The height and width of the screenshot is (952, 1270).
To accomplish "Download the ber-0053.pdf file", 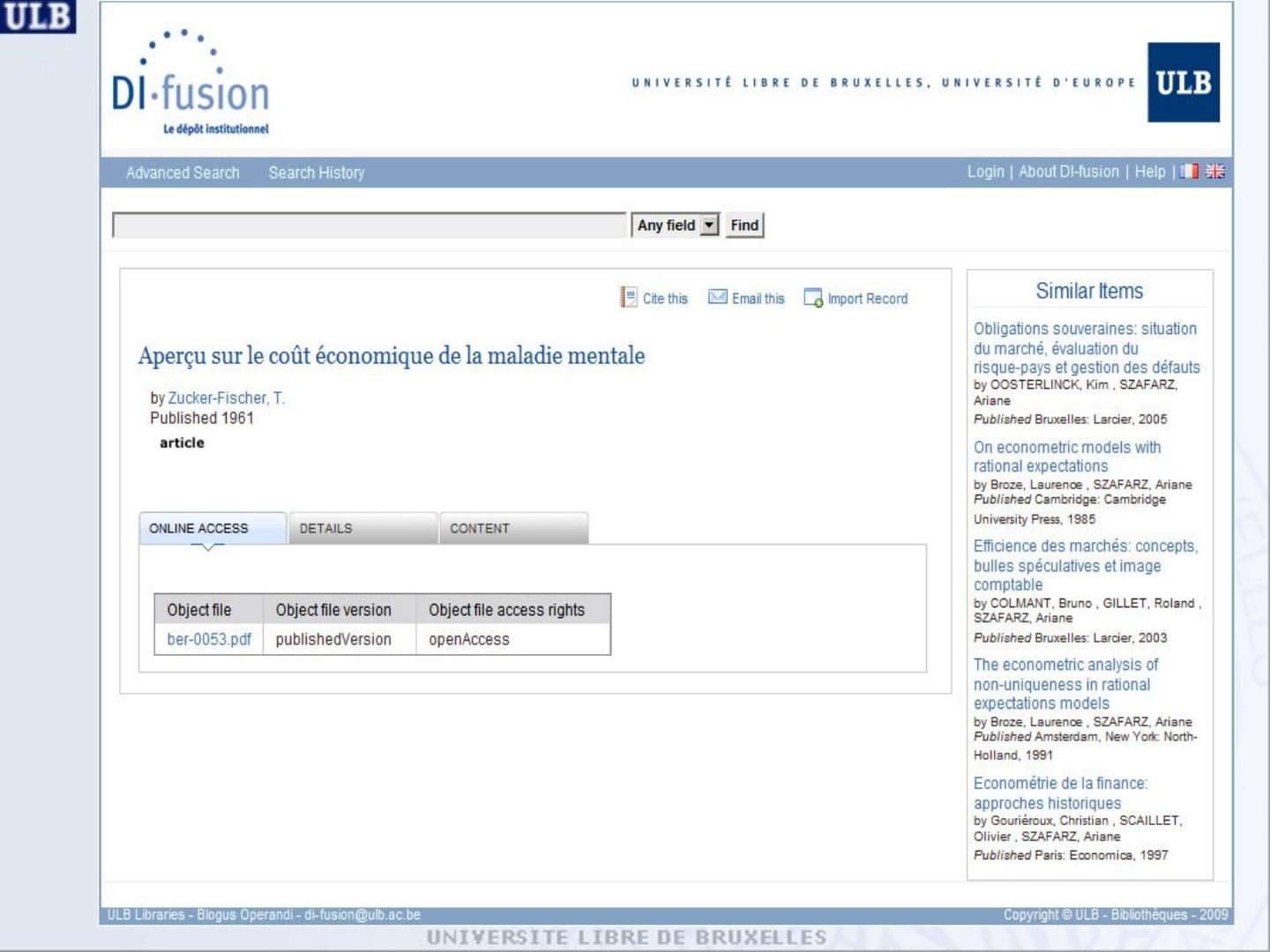I will (209, 639).
